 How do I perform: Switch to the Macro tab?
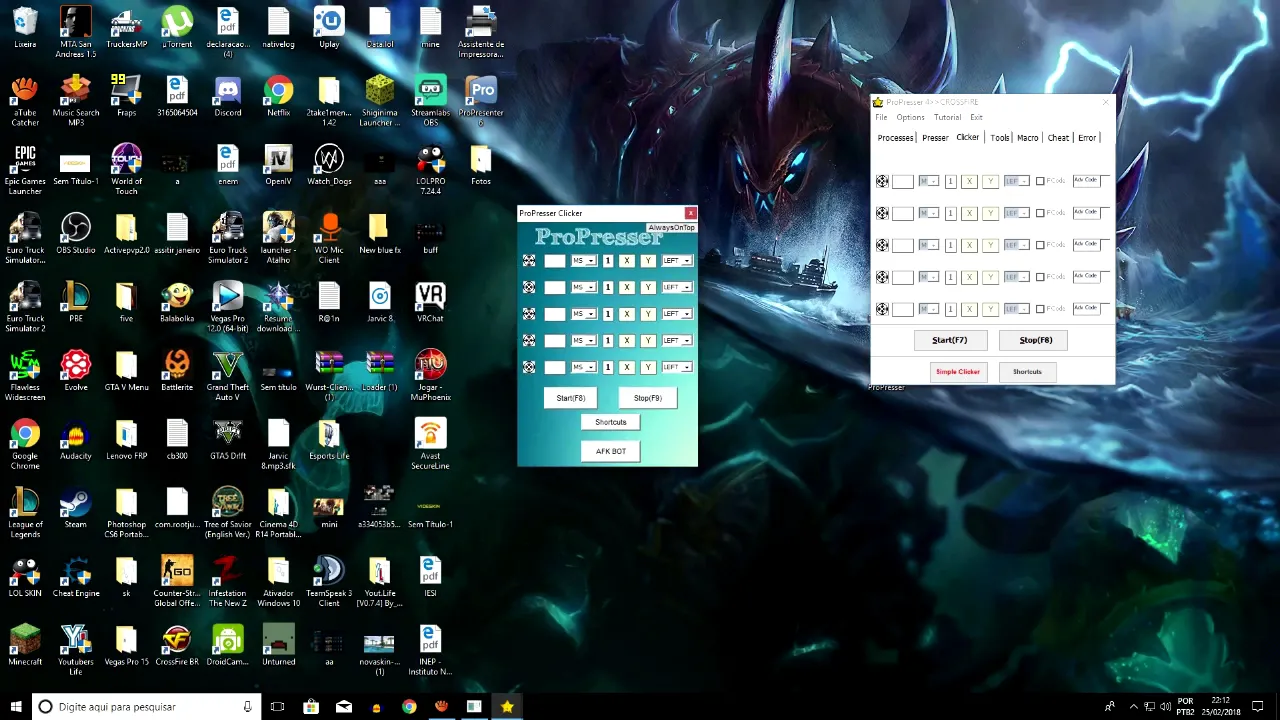point(1028,138)
